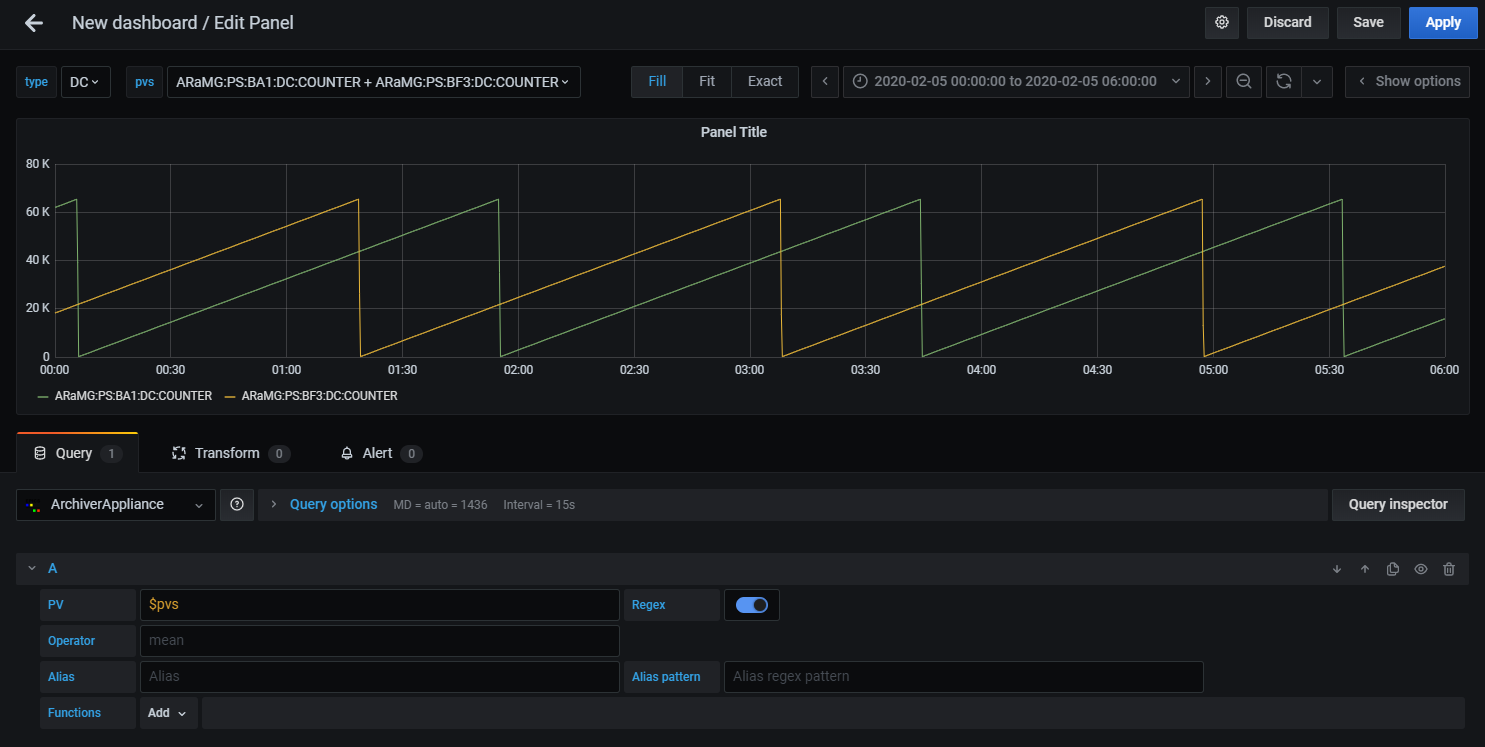Click the Apply button

[1442, 23]
